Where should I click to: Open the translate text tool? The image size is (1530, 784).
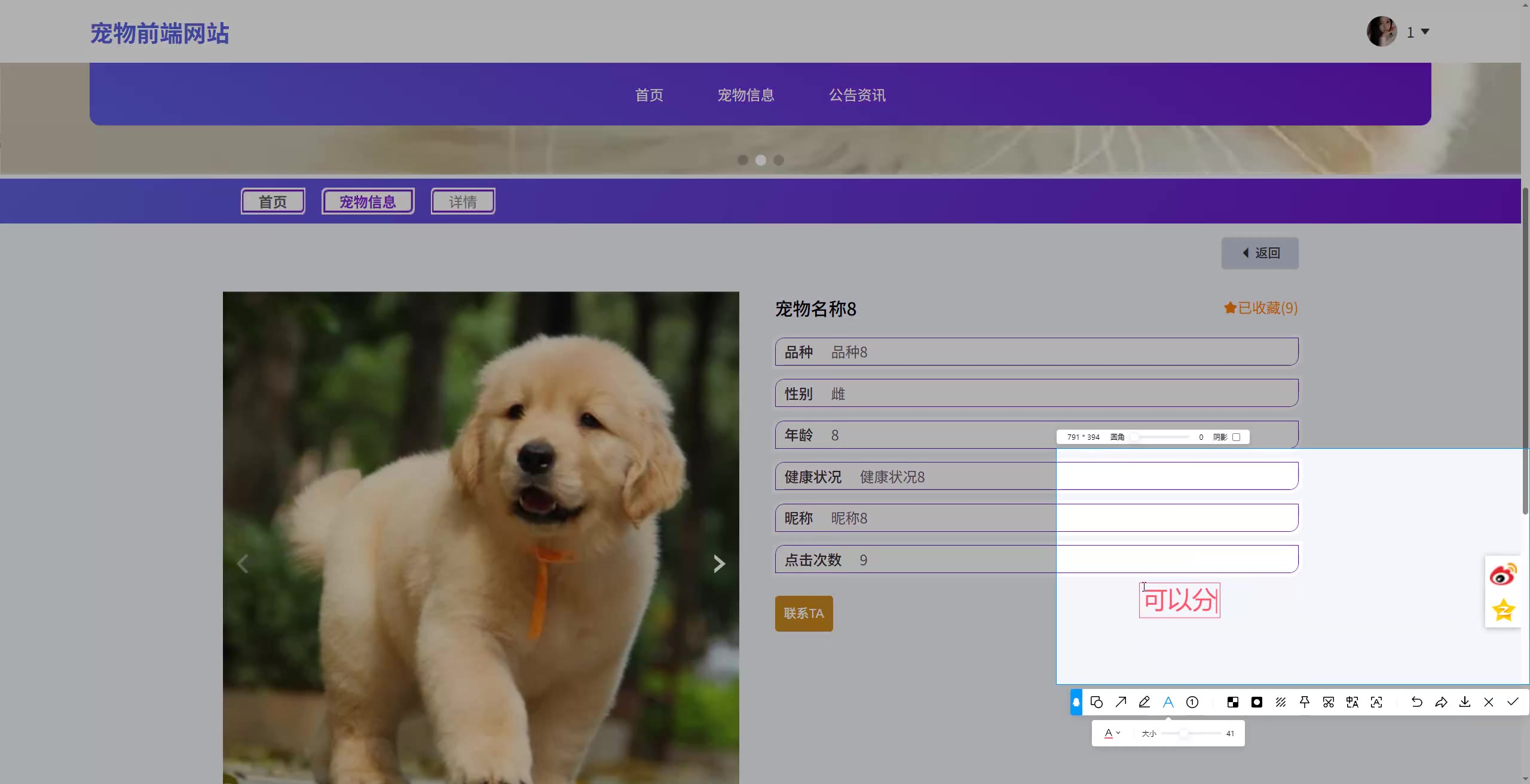(1352, 702)
